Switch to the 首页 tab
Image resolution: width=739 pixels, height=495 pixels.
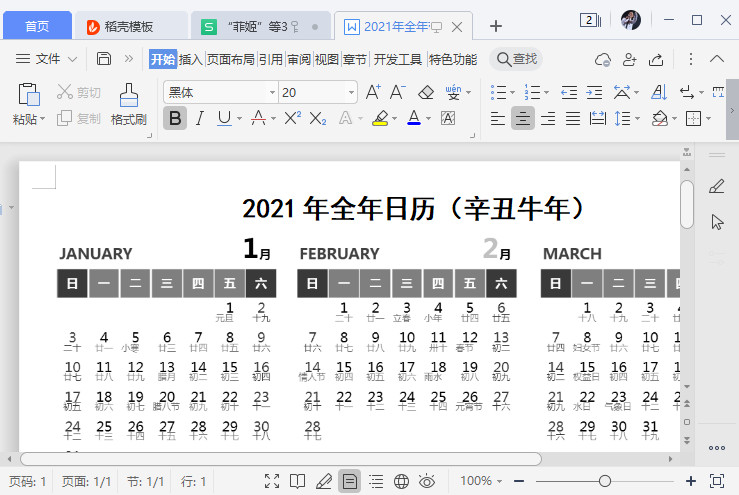pyautogui.click(x=37, y=26)
